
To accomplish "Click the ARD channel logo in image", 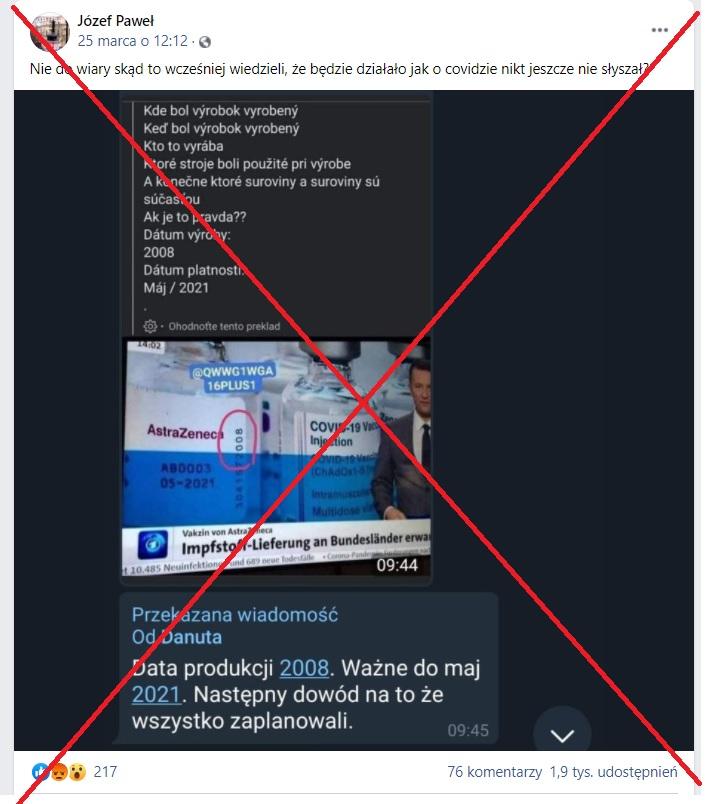I will 153,544.
